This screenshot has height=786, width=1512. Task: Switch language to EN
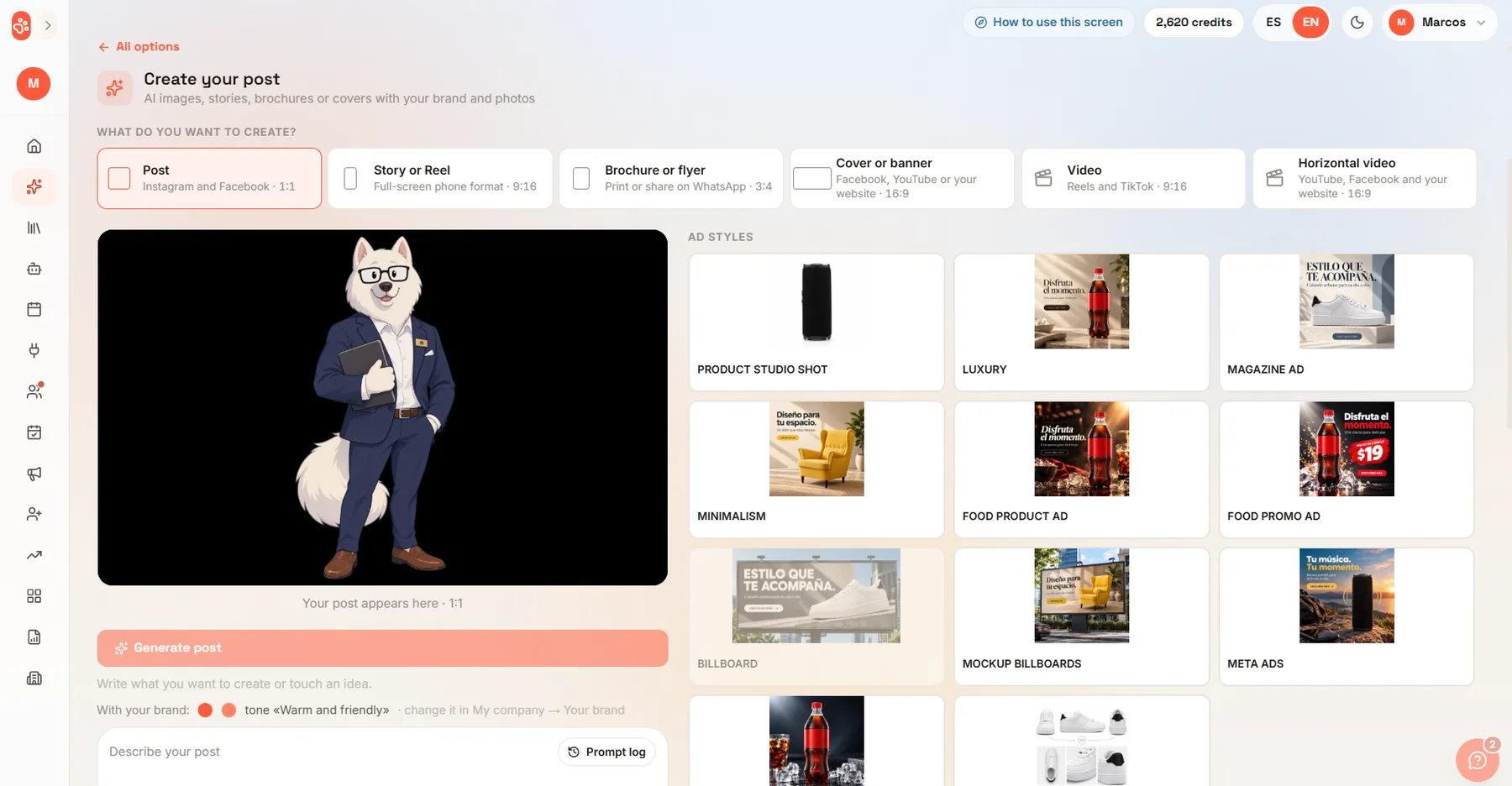[1310, 23]
